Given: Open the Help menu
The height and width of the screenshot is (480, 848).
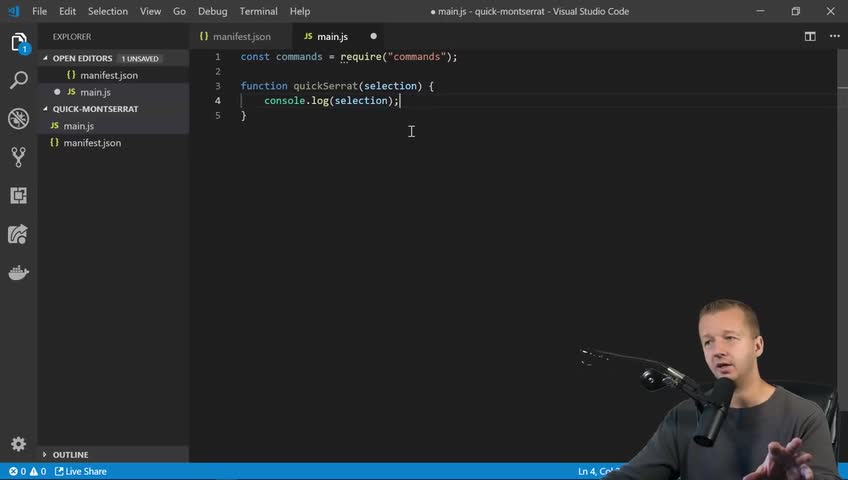Looking at the screenshot, I should (300, 11).
